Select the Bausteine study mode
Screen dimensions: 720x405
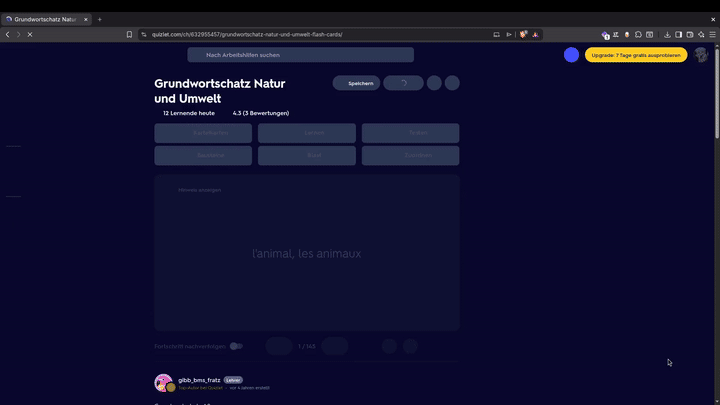tap(203, 155)
